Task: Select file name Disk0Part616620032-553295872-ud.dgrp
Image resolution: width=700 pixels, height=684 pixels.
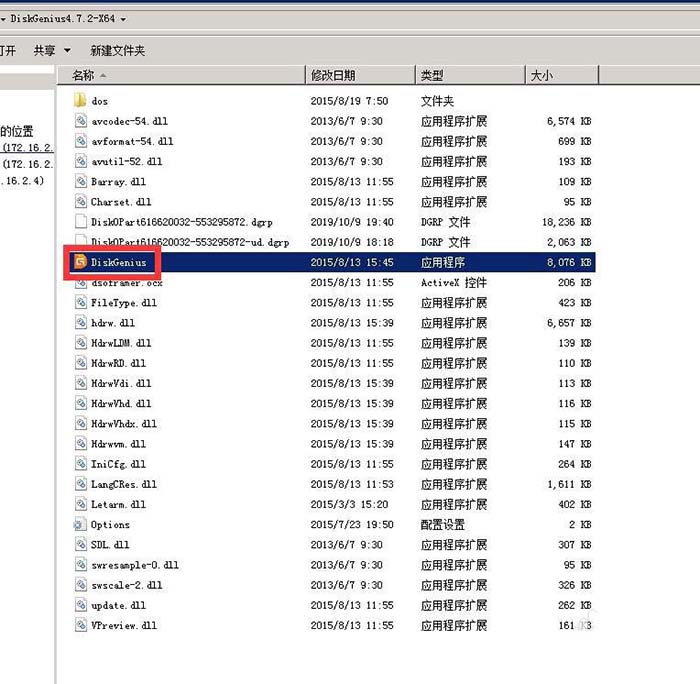Action: click(190, 242)
